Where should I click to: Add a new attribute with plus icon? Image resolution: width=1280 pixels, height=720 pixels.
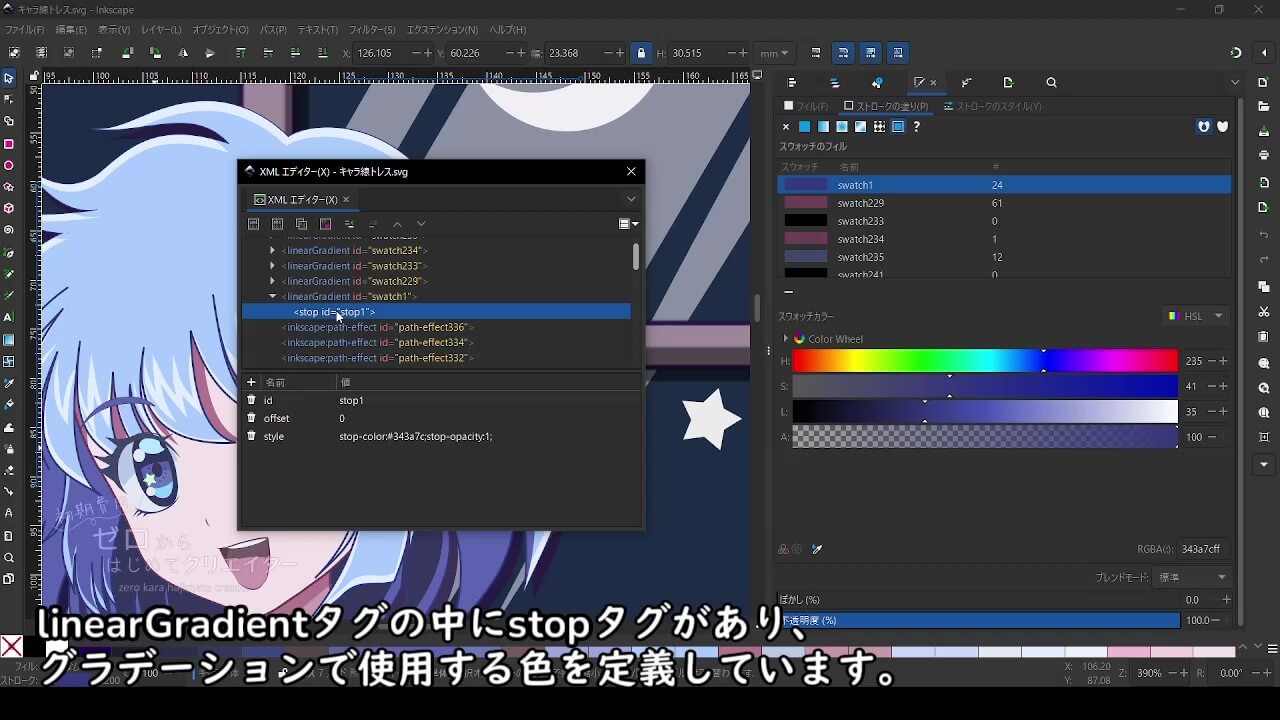[x=251, y=382]
